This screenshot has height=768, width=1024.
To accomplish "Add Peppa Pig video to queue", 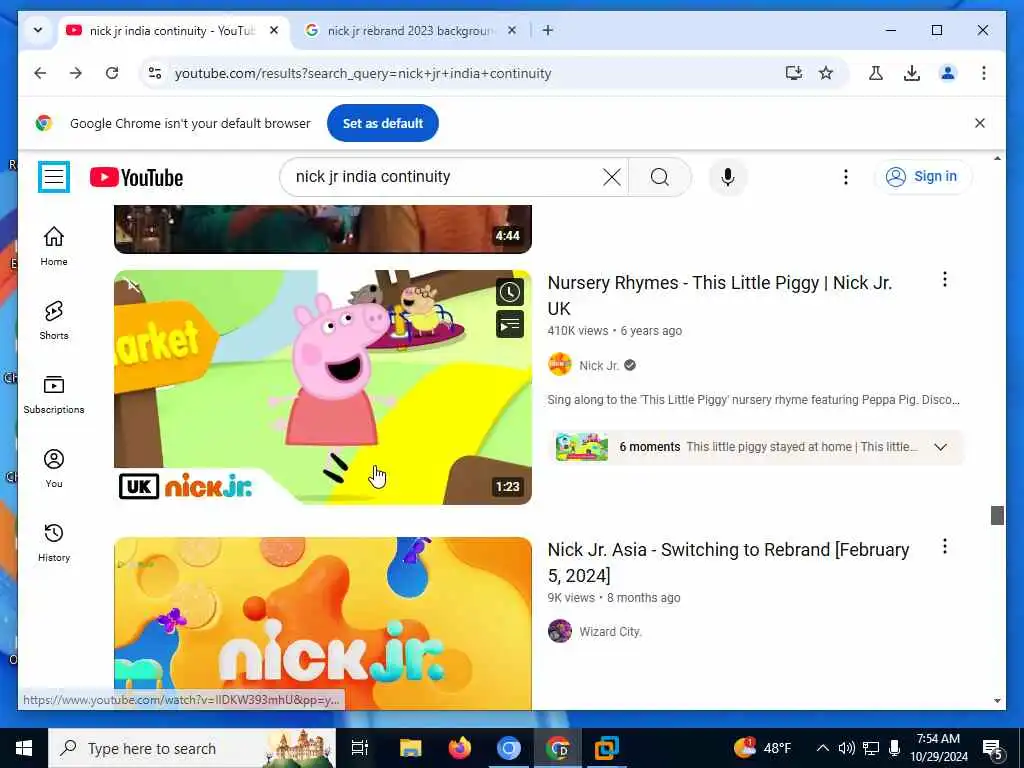I will 509,325.
